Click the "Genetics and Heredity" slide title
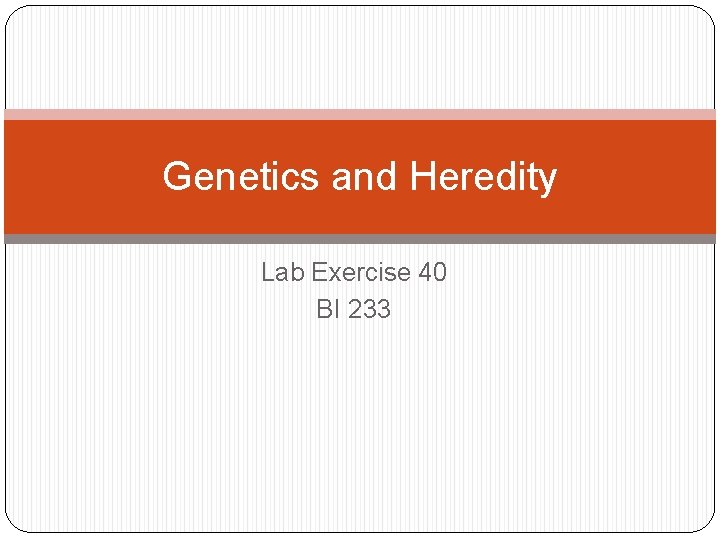The image size is (720, 540). [360, 177]
